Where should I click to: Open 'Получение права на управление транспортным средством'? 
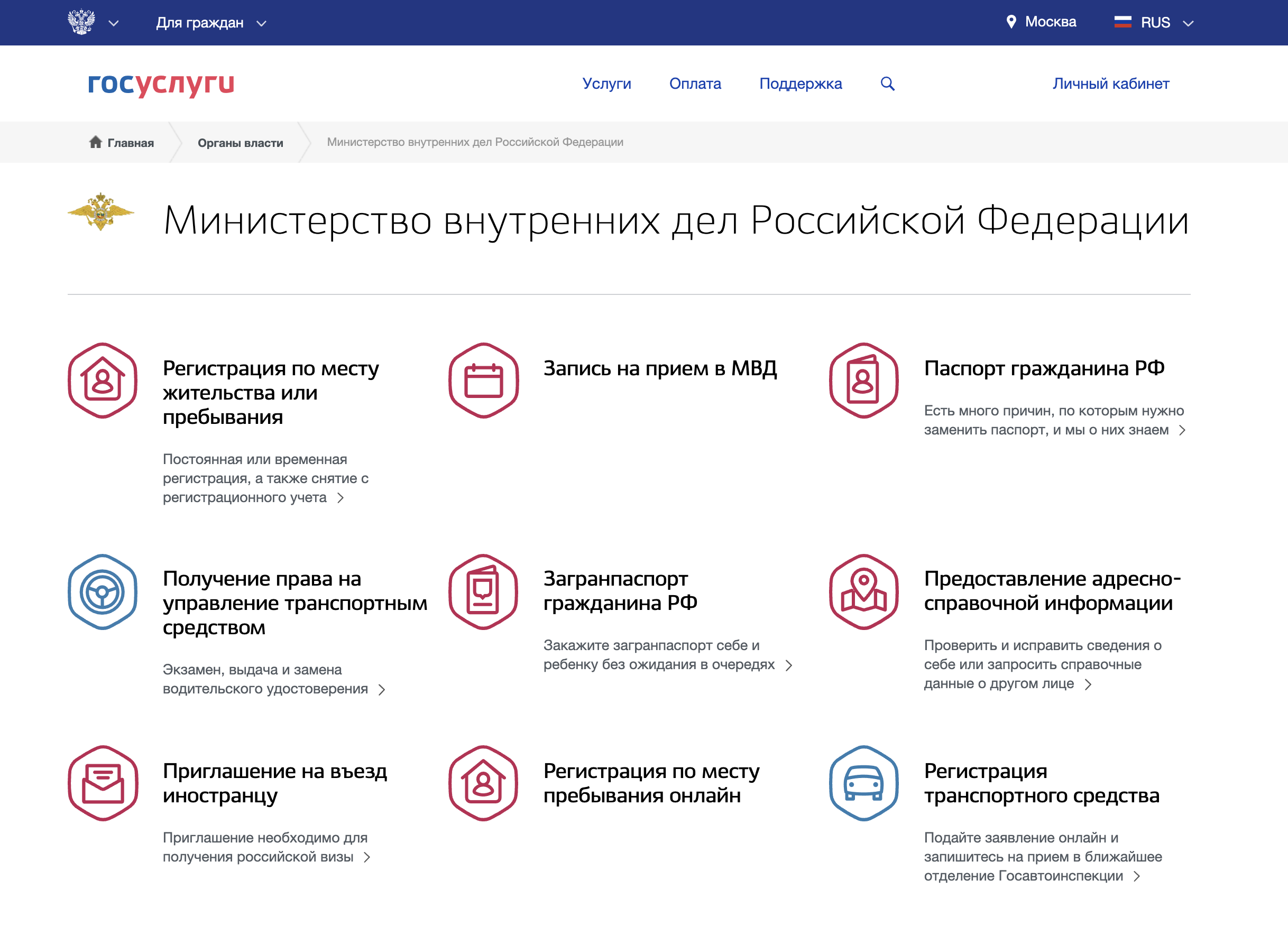point(295,603)
